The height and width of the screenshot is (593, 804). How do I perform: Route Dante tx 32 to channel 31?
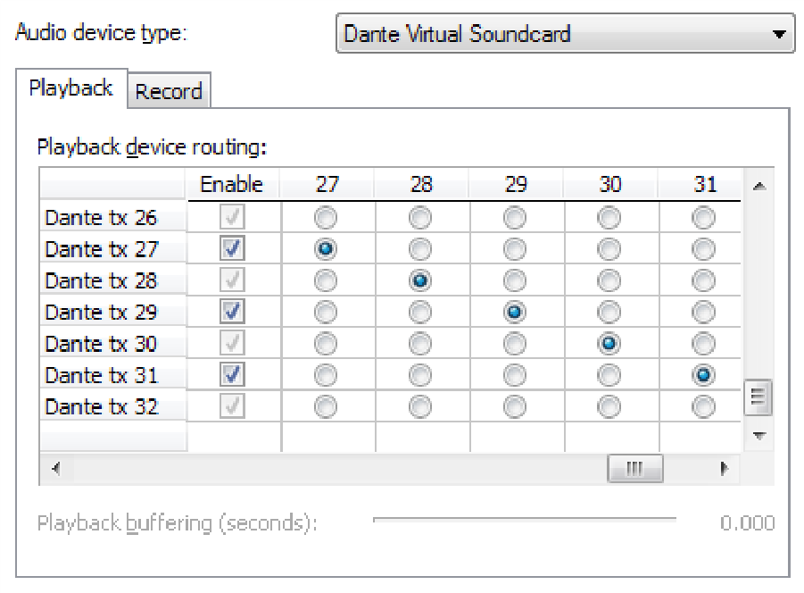(x=704, y=407)
